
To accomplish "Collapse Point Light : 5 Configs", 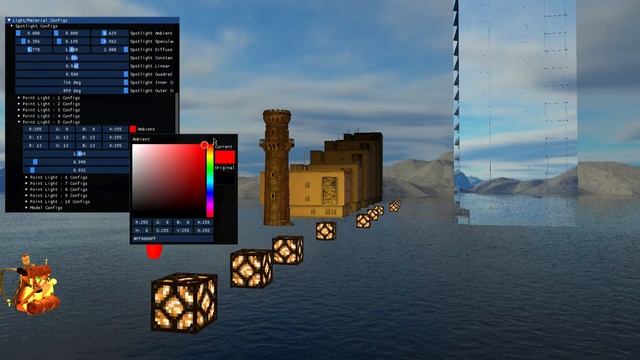I will click(x=19, y=122).
